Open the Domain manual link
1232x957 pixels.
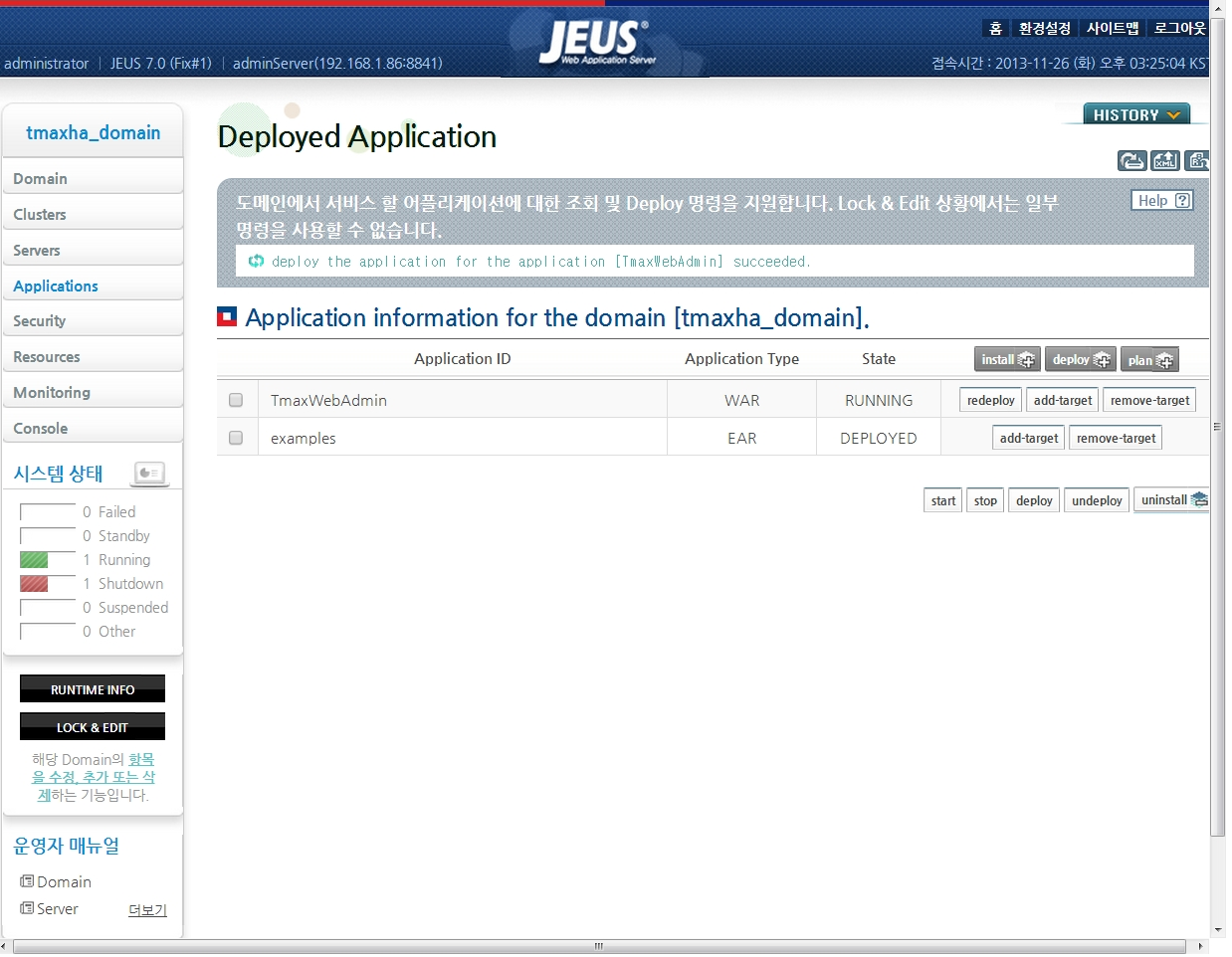64,881
